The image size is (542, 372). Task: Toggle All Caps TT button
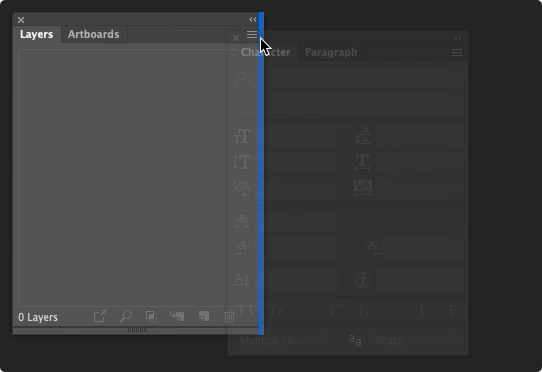(246, 310)
